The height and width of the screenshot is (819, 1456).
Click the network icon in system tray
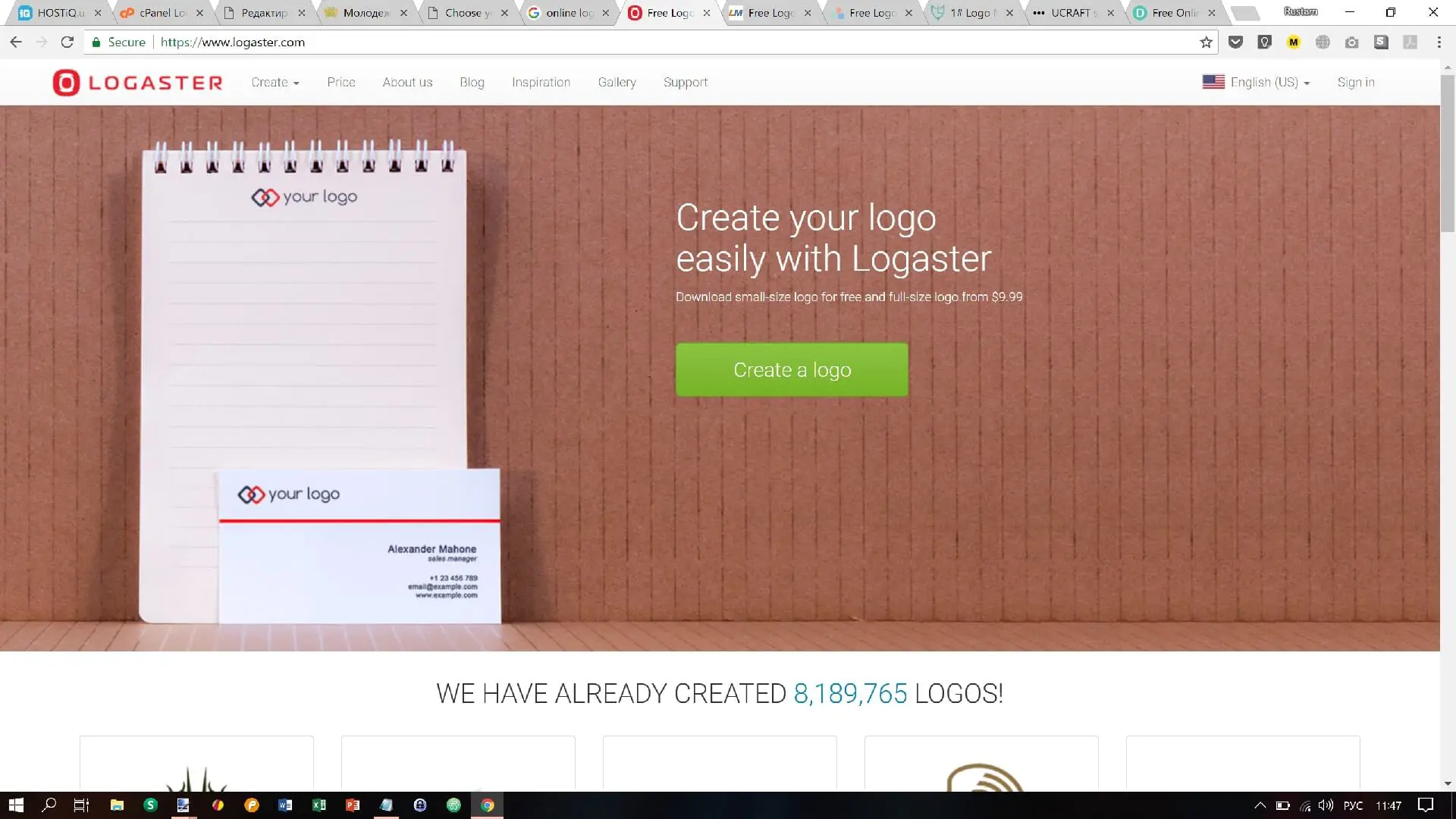click(1304, 805)
